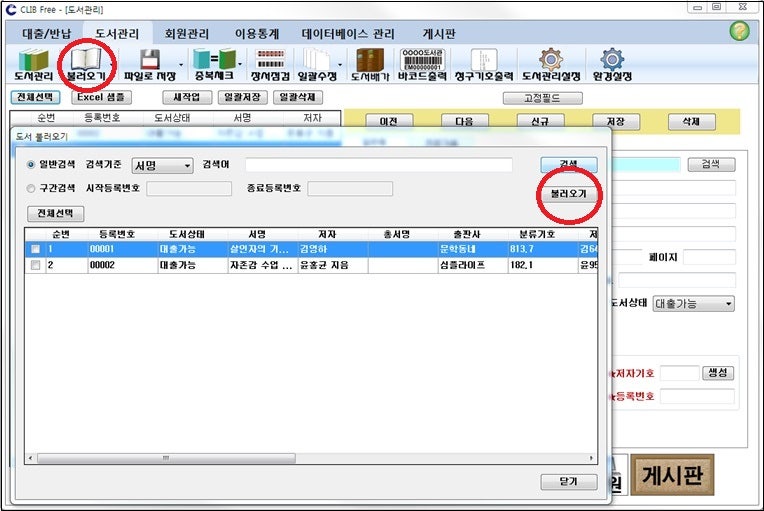
Task: Close the dialog with 닫기 button
Action: pos(569,482)
